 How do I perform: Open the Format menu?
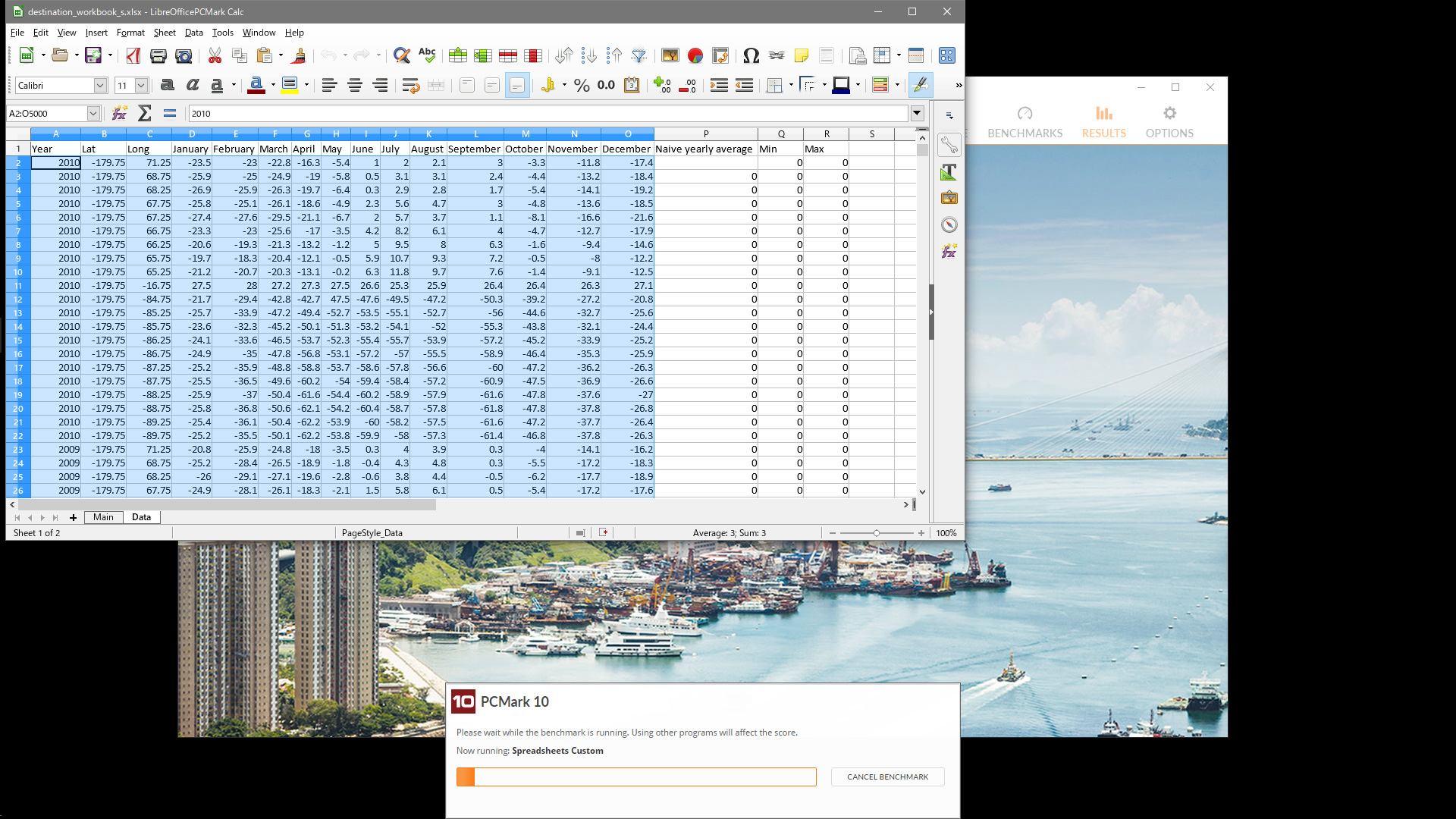coord(130,33)
